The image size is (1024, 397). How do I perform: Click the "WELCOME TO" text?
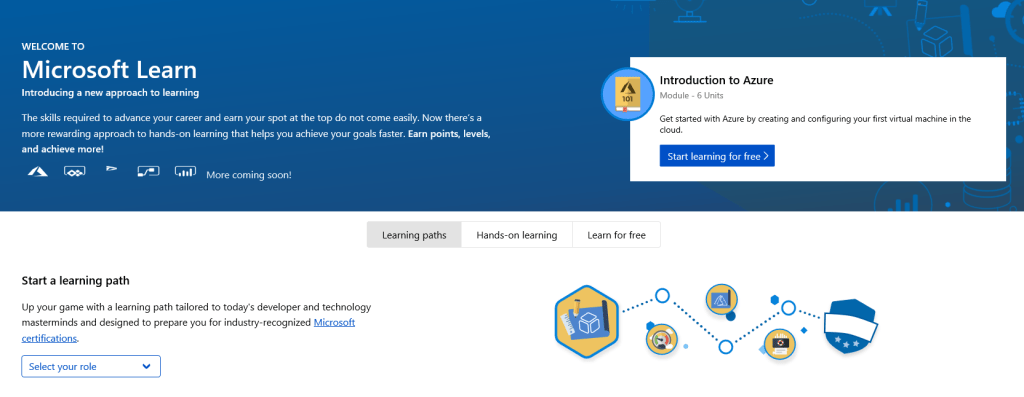point(53,46)
